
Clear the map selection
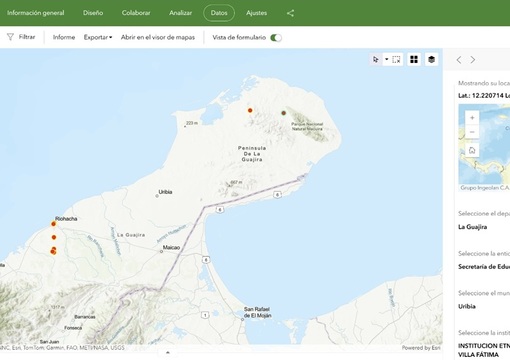pos(396,60)
